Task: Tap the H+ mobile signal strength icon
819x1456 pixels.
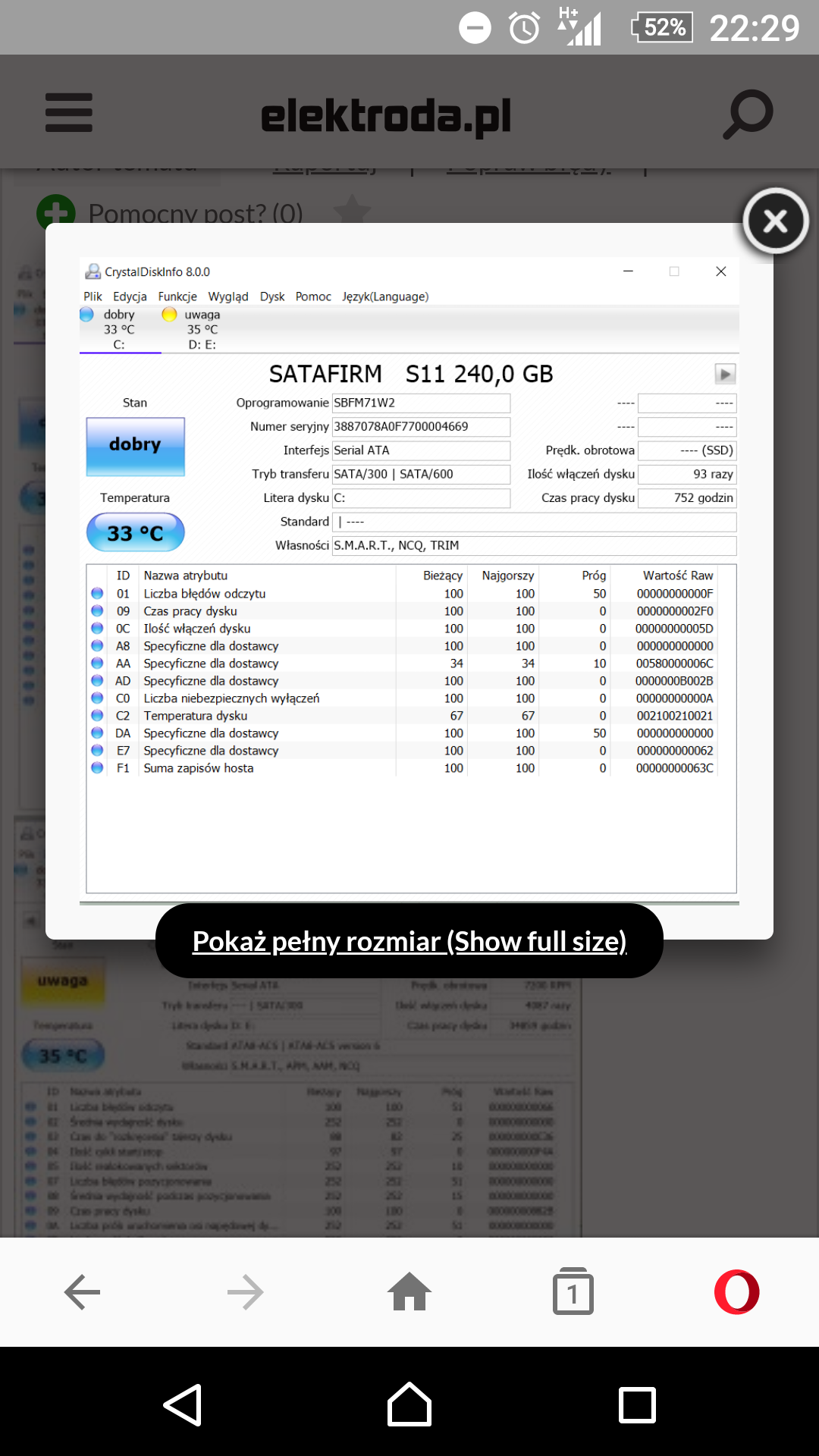Action: [x=579, y=27]
